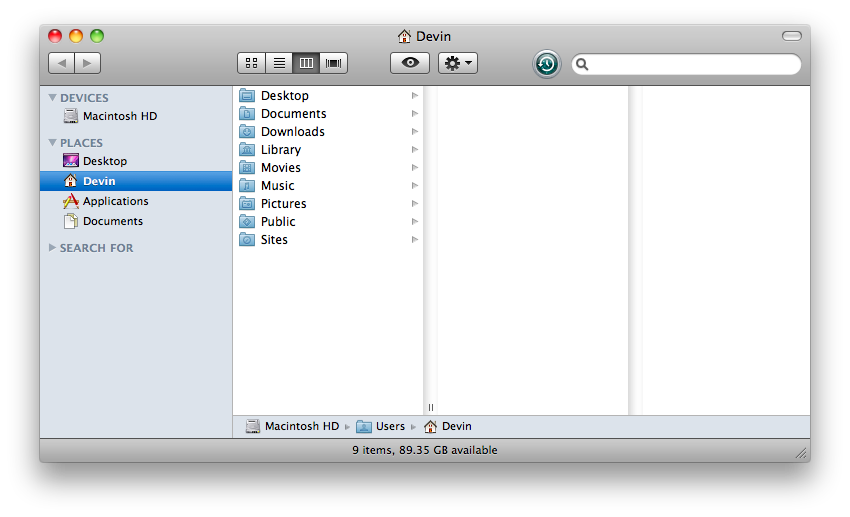Select the Public folder
Image resolution: width=850 pixels, height=517 pixels.
point(328,221)
